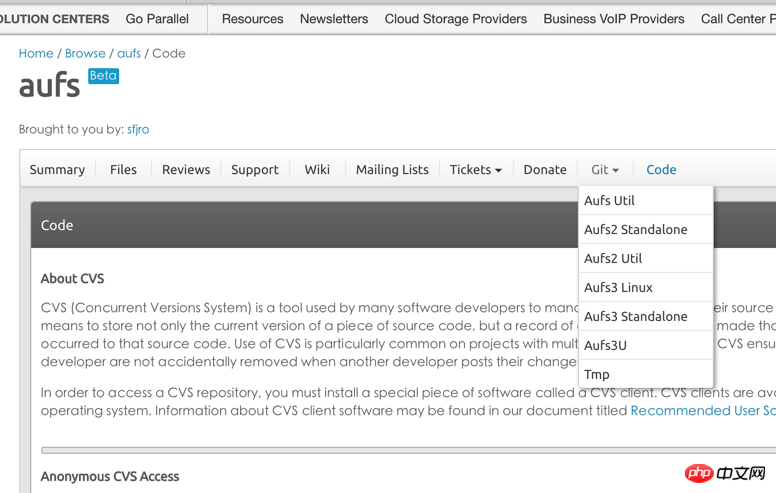The width and height of the screenshot is (776, 493).
Task: Switch to the Wiki tab
Action: 317,170
